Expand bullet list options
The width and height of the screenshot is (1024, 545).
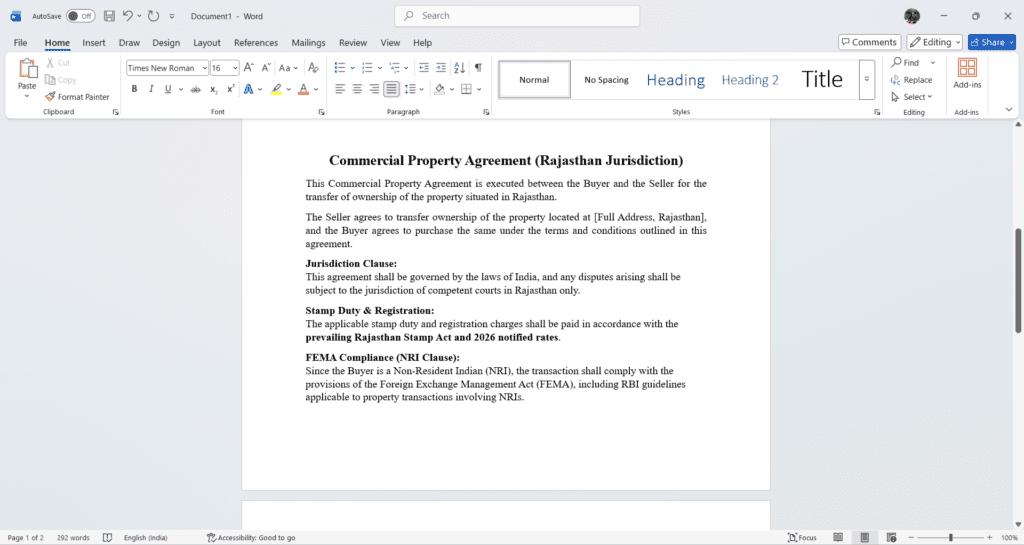coord(353,68)
